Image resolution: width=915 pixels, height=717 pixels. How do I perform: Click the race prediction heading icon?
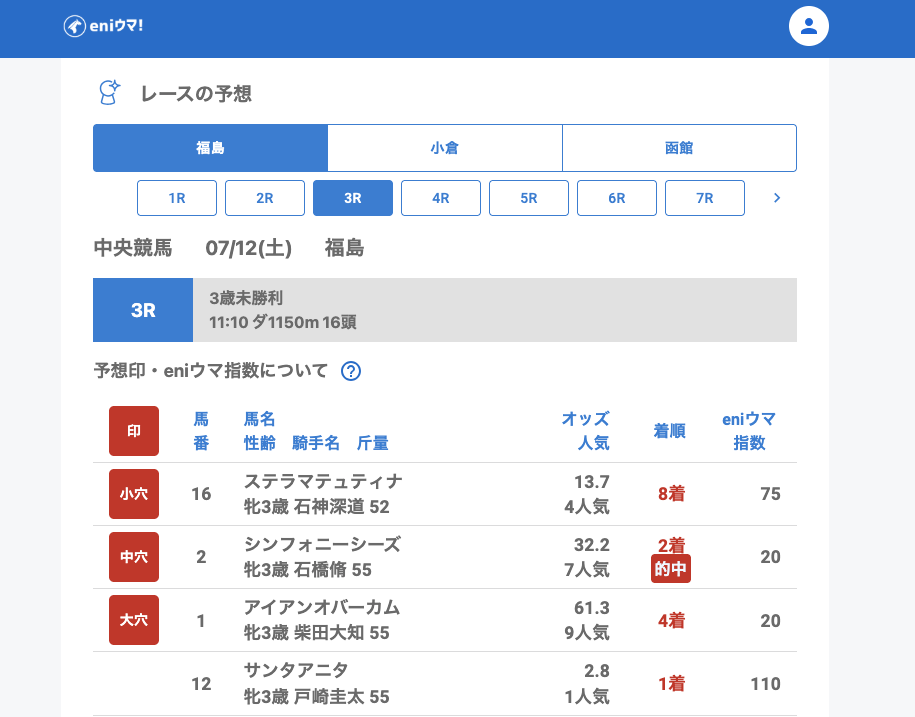point(108,93)
